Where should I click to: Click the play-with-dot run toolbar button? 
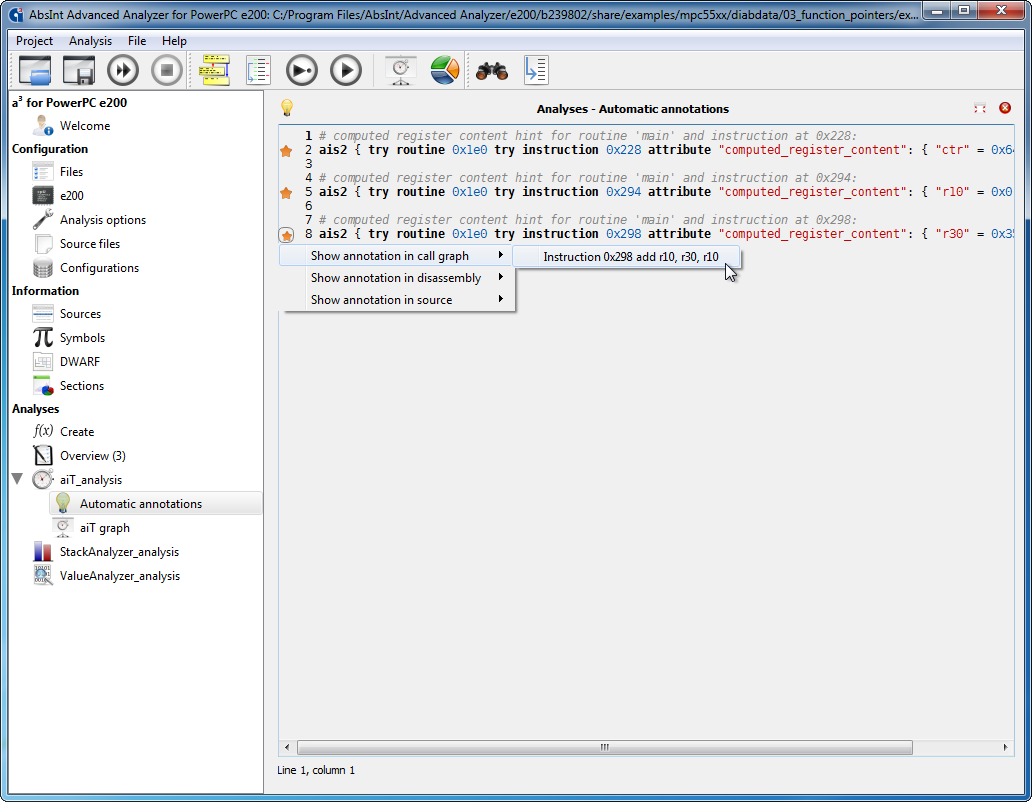(301, 70)
